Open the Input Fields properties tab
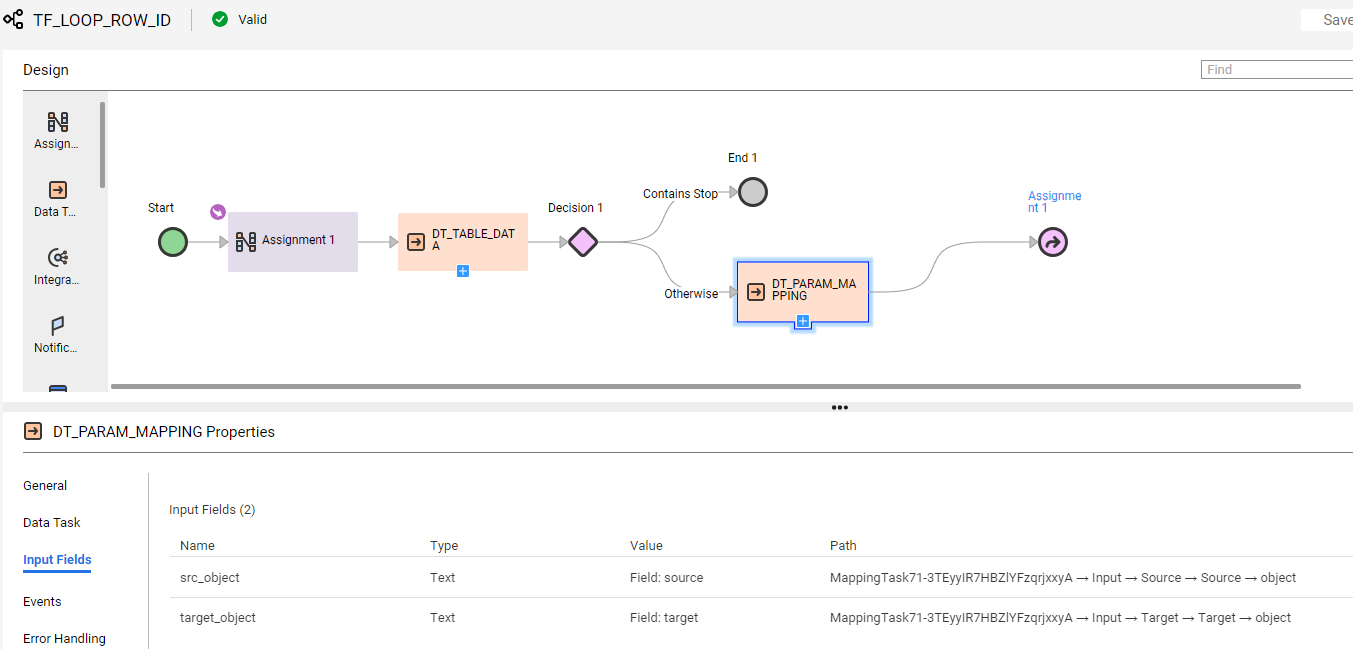The width and height of the screenshot is (1353, 649). (57, 560)
